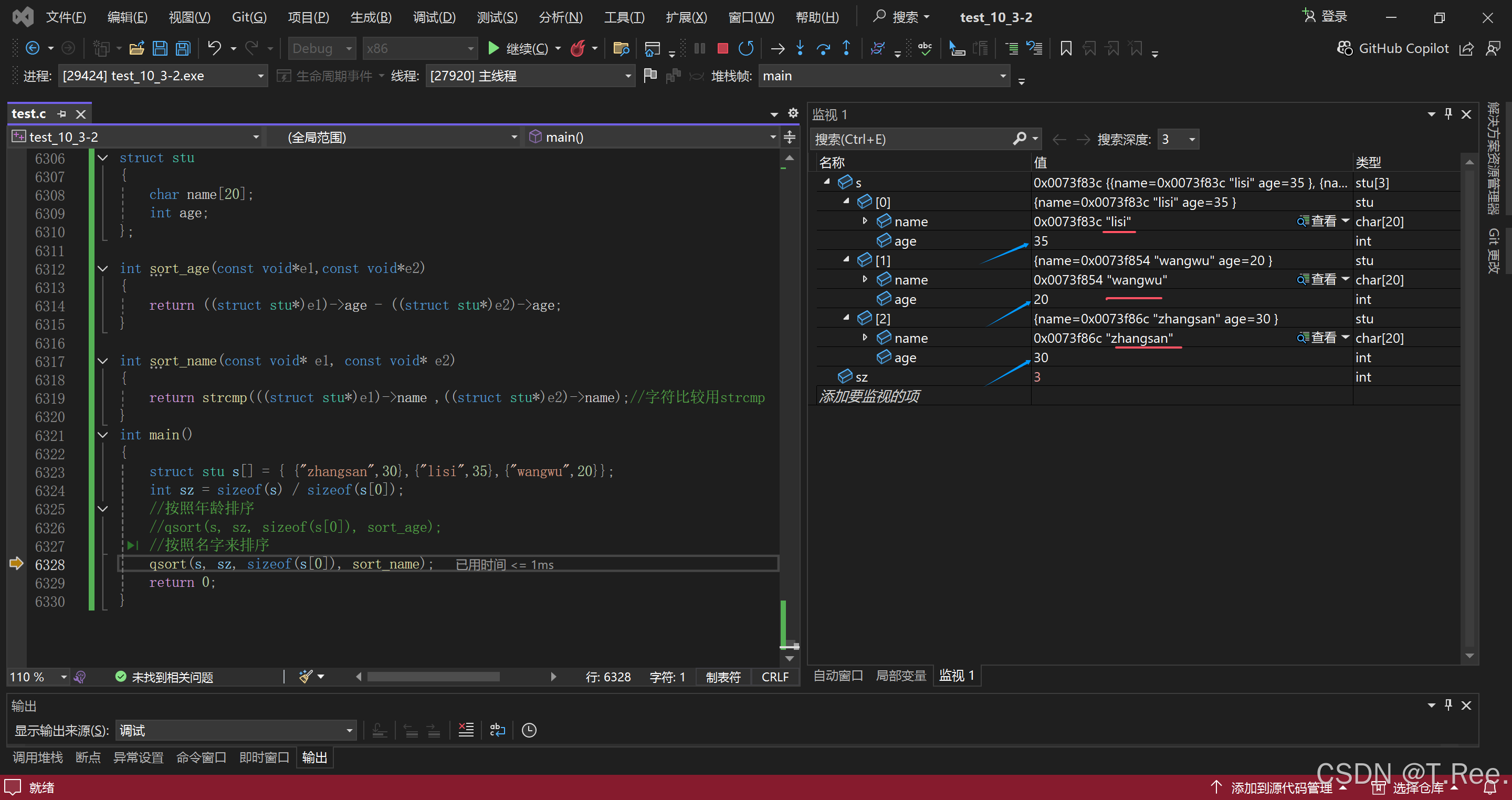This screenshot has width=1512, height=800.
Task: Click the spell checker abc icon
Action: coord(925,49)
